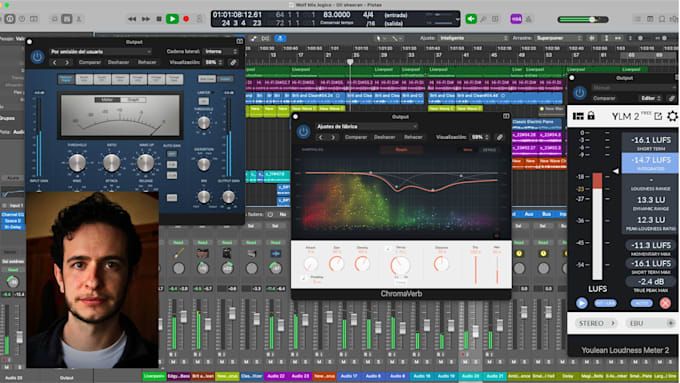Open ChromaVerb Visualización percentage dropdown
Viewport: 680px width, 383px height.
(x=480, y=137)
